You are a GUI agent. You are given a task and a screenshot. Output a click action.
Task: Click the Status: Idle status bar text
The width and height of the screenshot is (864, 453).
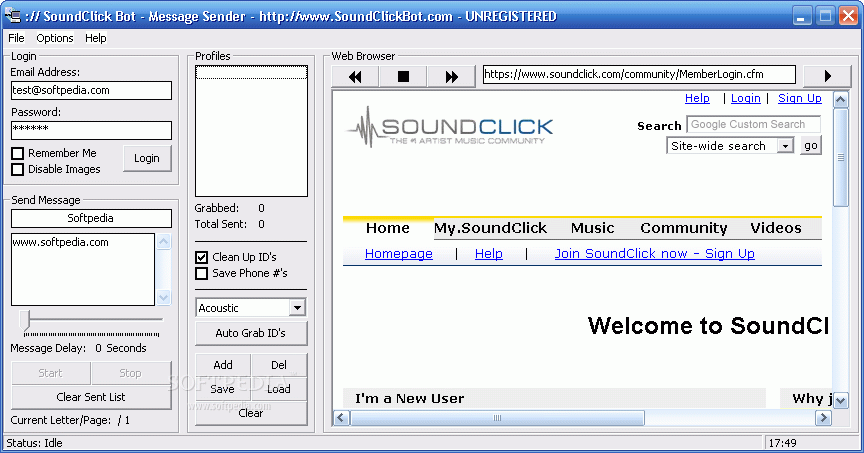pos(34,443)
